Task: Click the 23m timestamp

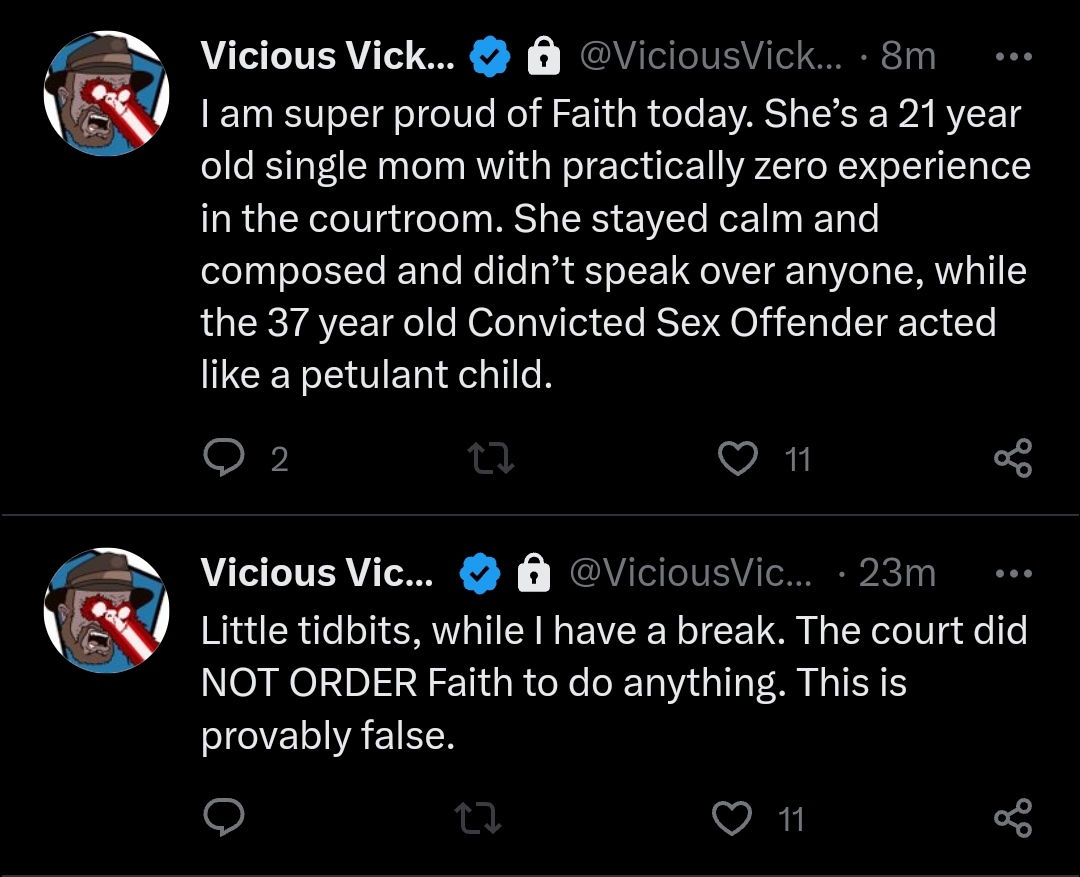Action: coord(897,572)
